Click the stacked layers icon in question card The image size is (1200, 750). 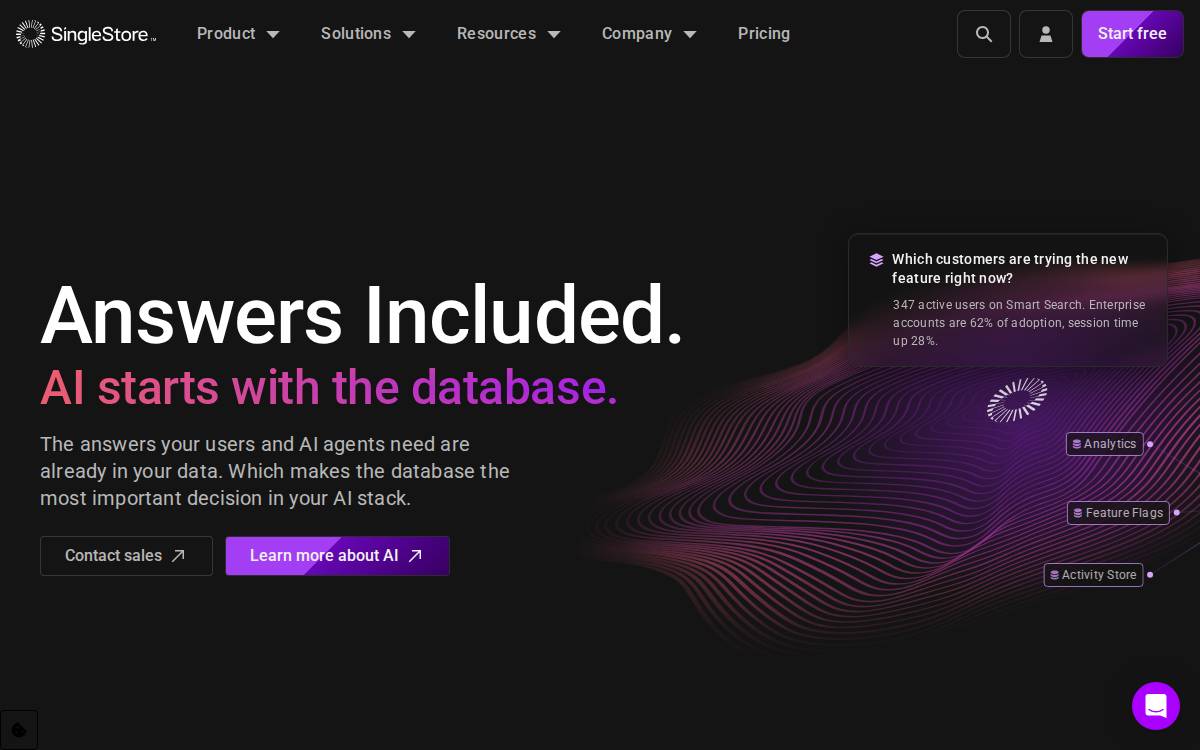click(876, 260)
